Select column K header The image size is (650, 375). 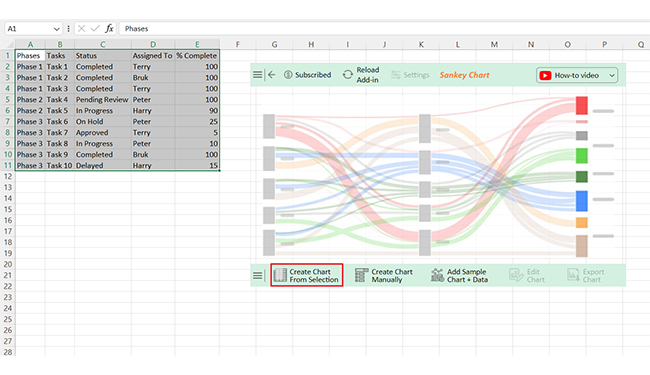click(421, 44)
